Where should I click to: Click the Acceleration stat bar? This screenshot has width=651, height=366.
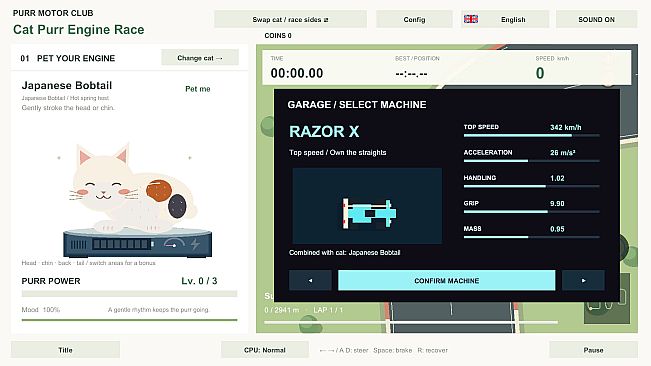pos(531,161)
